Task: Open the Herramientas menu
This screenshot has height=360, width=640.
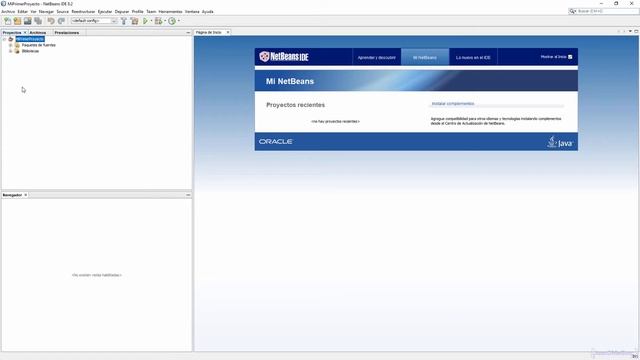Action: [x=170, y=12]
